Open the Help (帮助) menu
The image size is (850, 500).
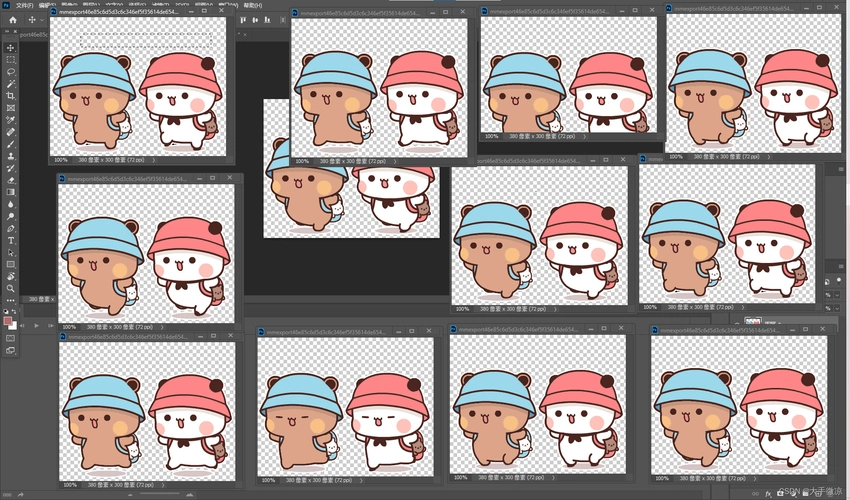pyautogui.click(x=252, y=5)
